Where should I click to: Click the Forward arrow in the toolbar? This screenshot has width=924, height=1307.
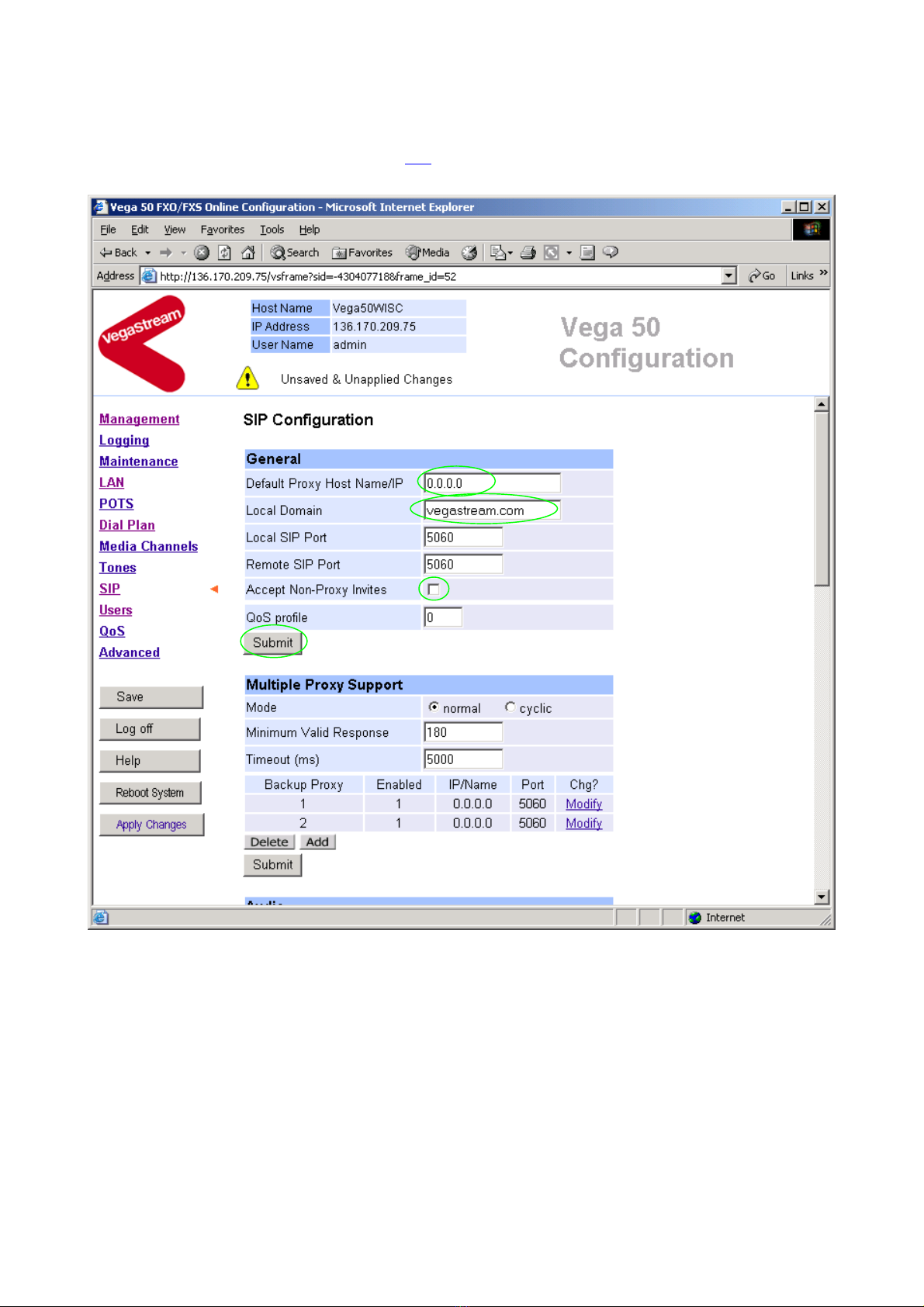point(165,253)
